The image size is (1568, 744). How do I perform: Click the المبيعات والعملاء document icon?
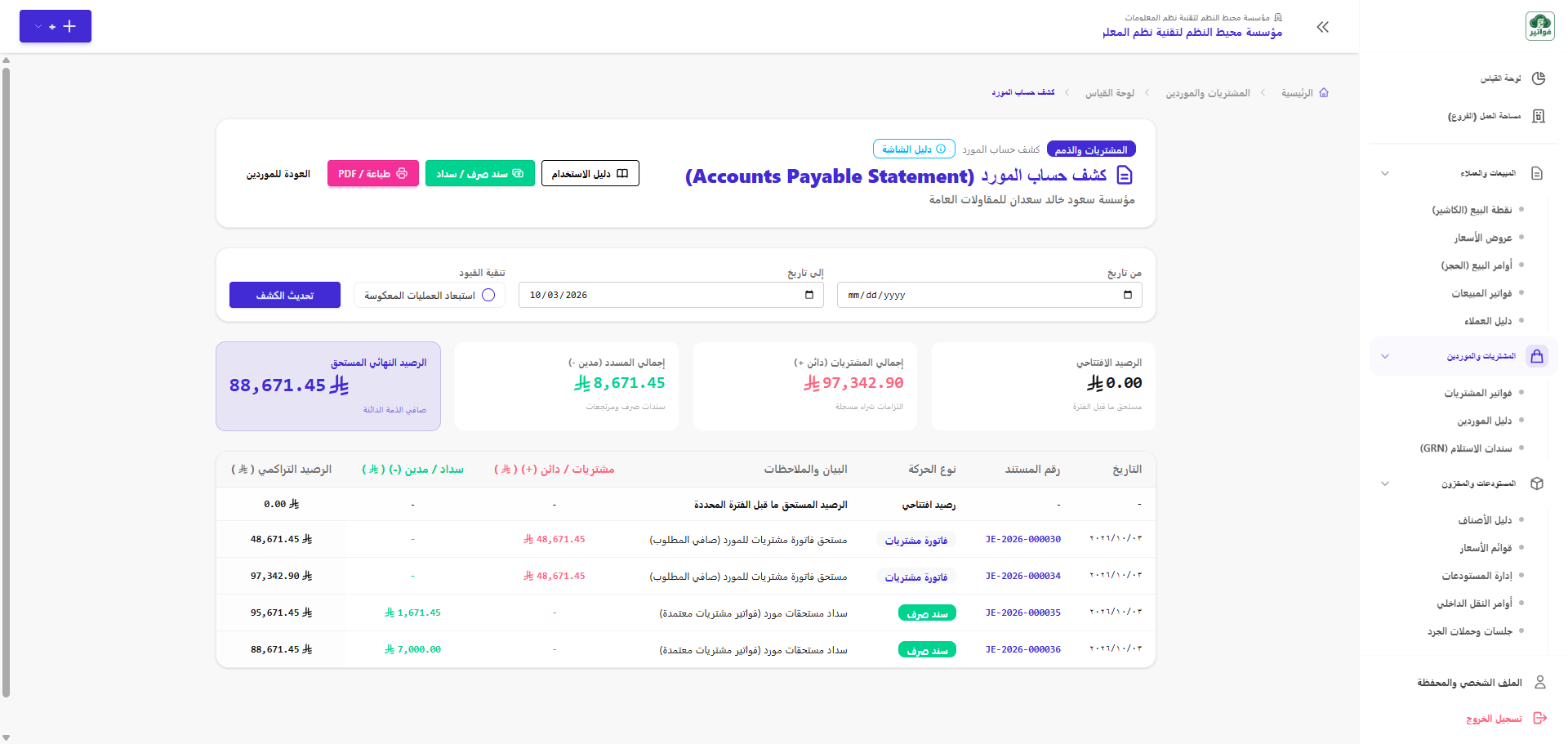pos(1537,173)
